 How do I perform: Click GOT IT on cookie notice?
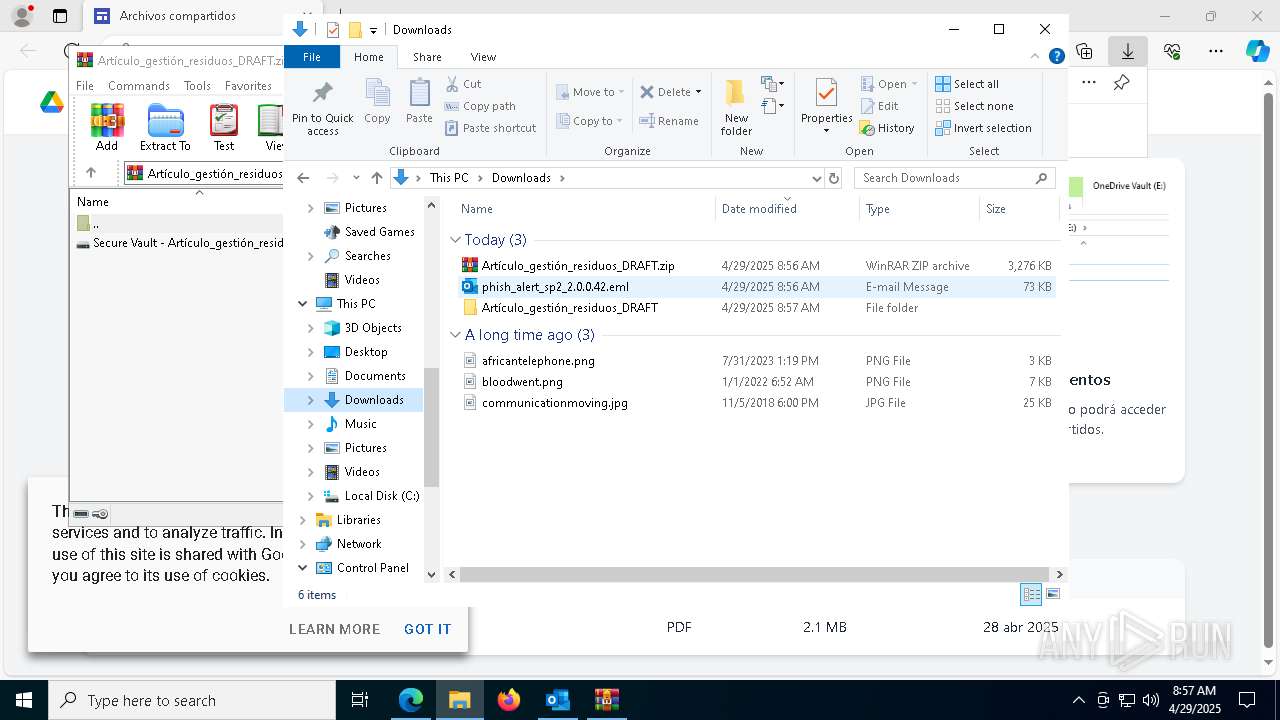(x=427, y=629)
